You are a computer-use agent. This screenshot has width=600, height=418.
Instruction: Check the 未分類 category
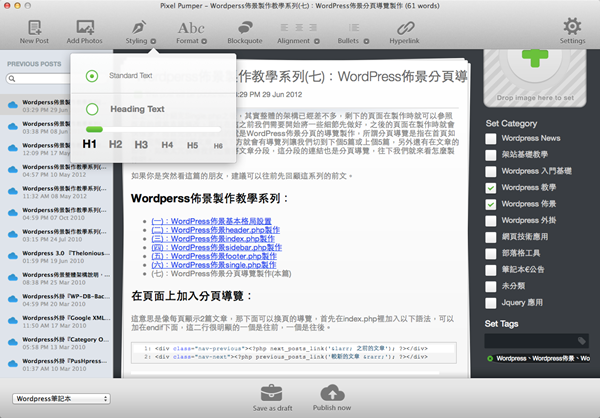pyautogui.click(x=491, y=287)
